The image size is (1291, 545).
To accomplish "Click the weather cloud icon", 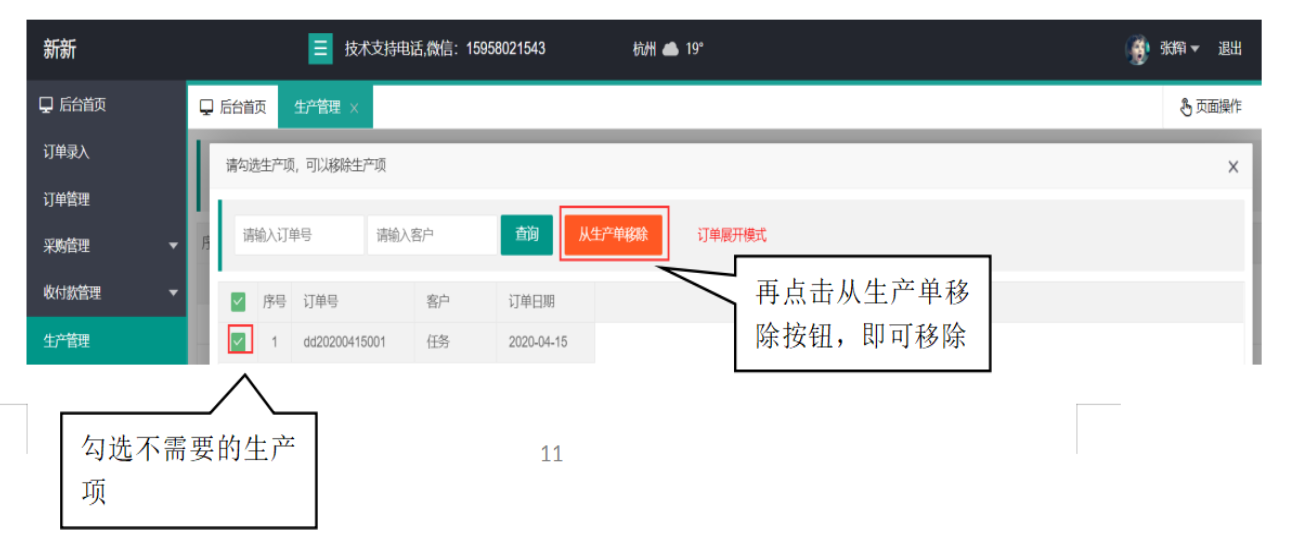I will (x=670, y=49).
